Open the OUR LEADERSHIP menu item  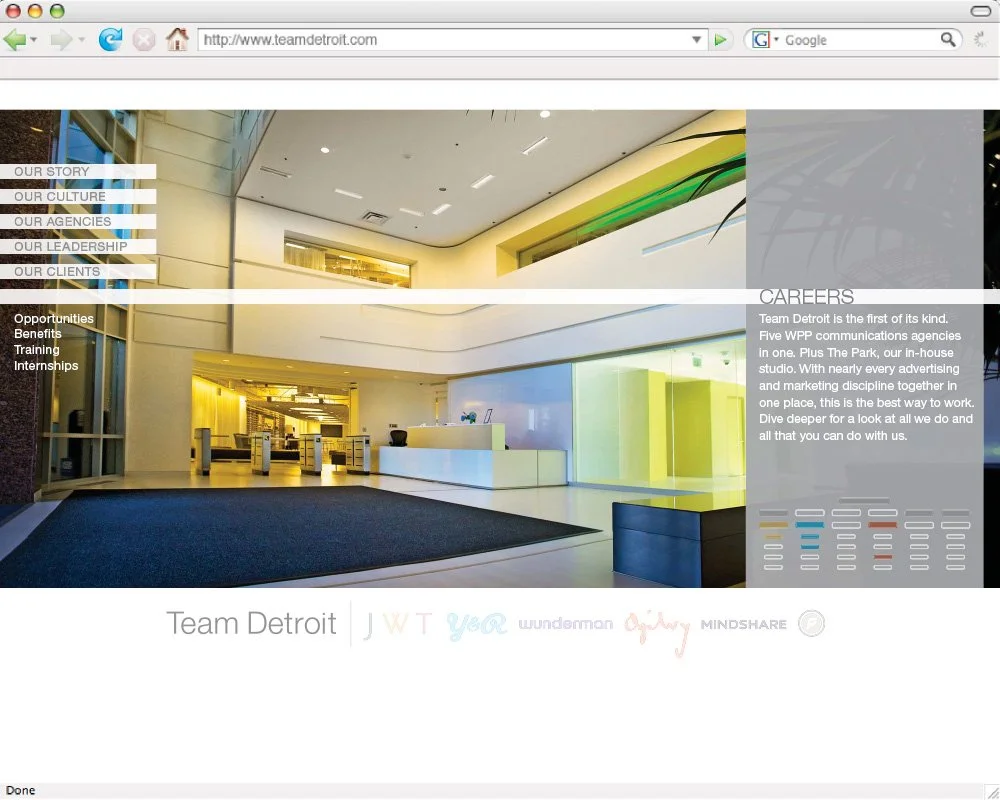click(78, 246)
